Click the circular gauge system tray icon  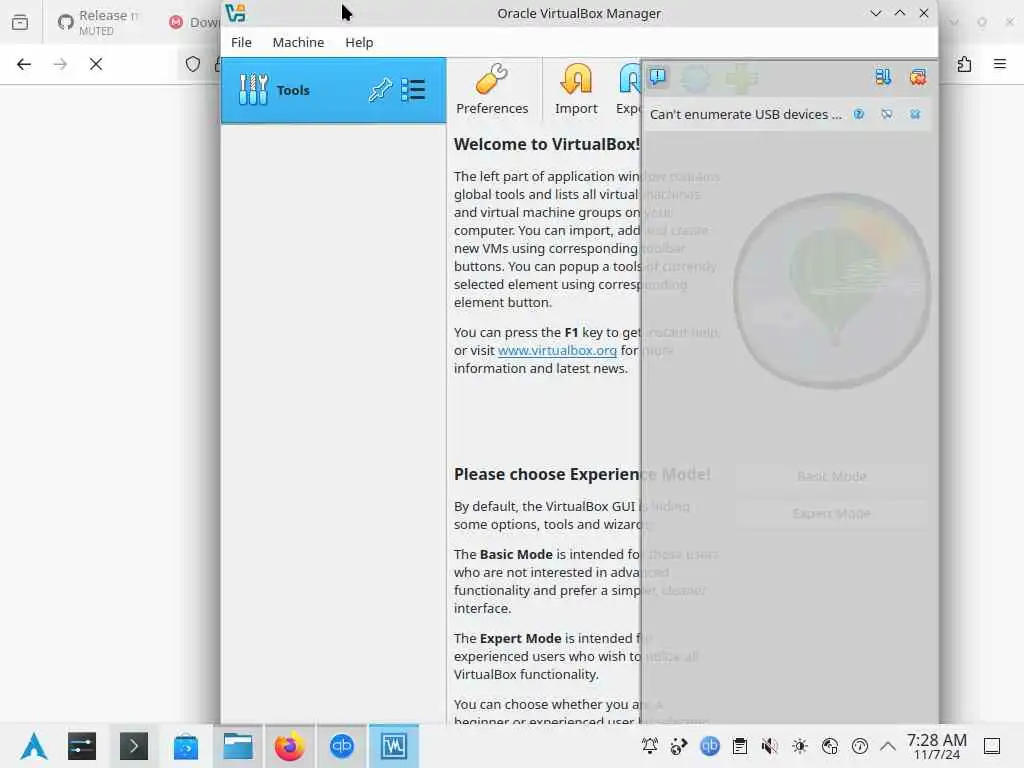(x=860, y=746)
